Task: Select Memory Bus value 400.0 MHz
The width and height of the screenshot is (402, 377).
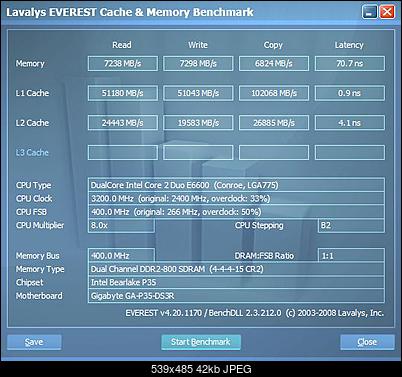Action: pyautogui.click(x=121, y=255)
